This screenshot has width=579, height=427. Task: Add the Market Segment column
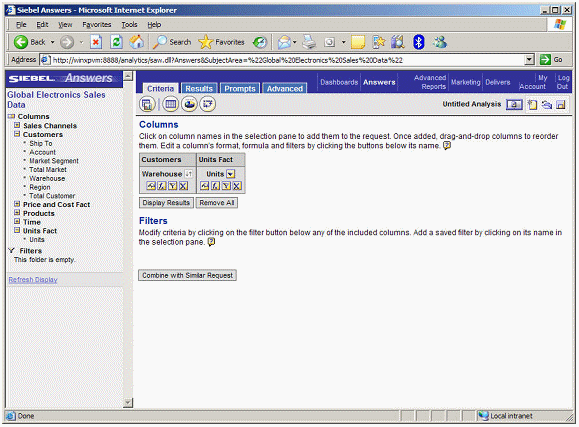coord(54,161)
